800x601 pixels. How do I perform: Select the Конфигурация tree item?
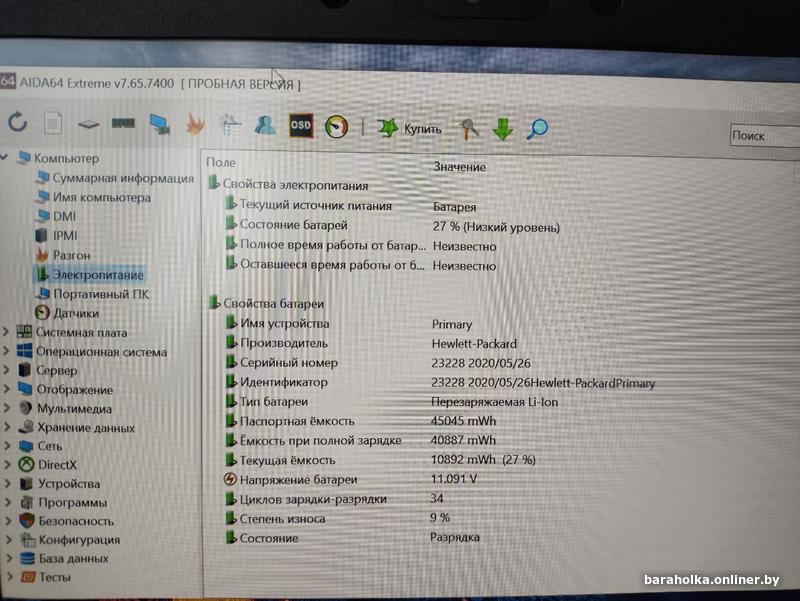click(x=70, y=539)
